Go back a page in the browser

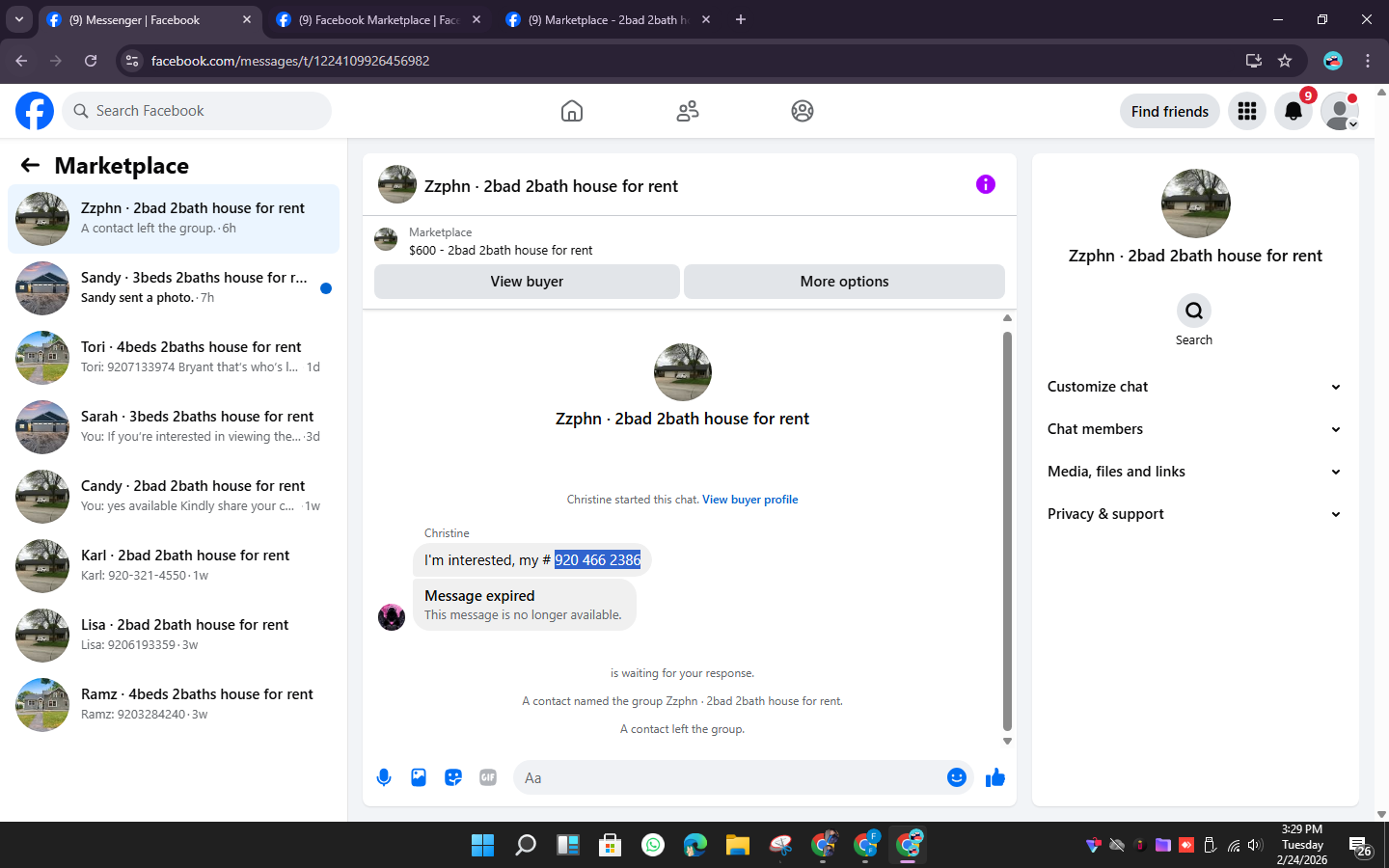[x=21, y=61]
